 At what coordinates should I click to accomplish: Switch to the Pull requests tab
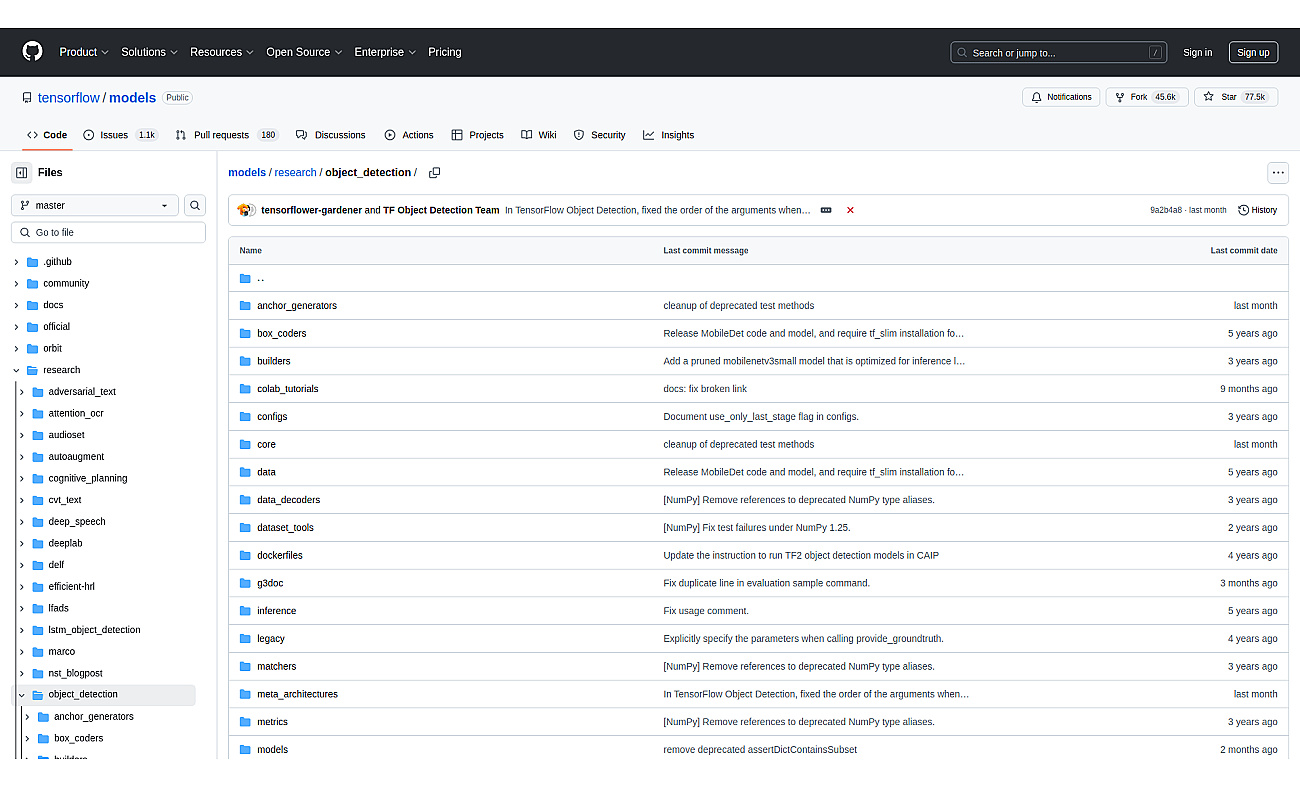(227, 135)
